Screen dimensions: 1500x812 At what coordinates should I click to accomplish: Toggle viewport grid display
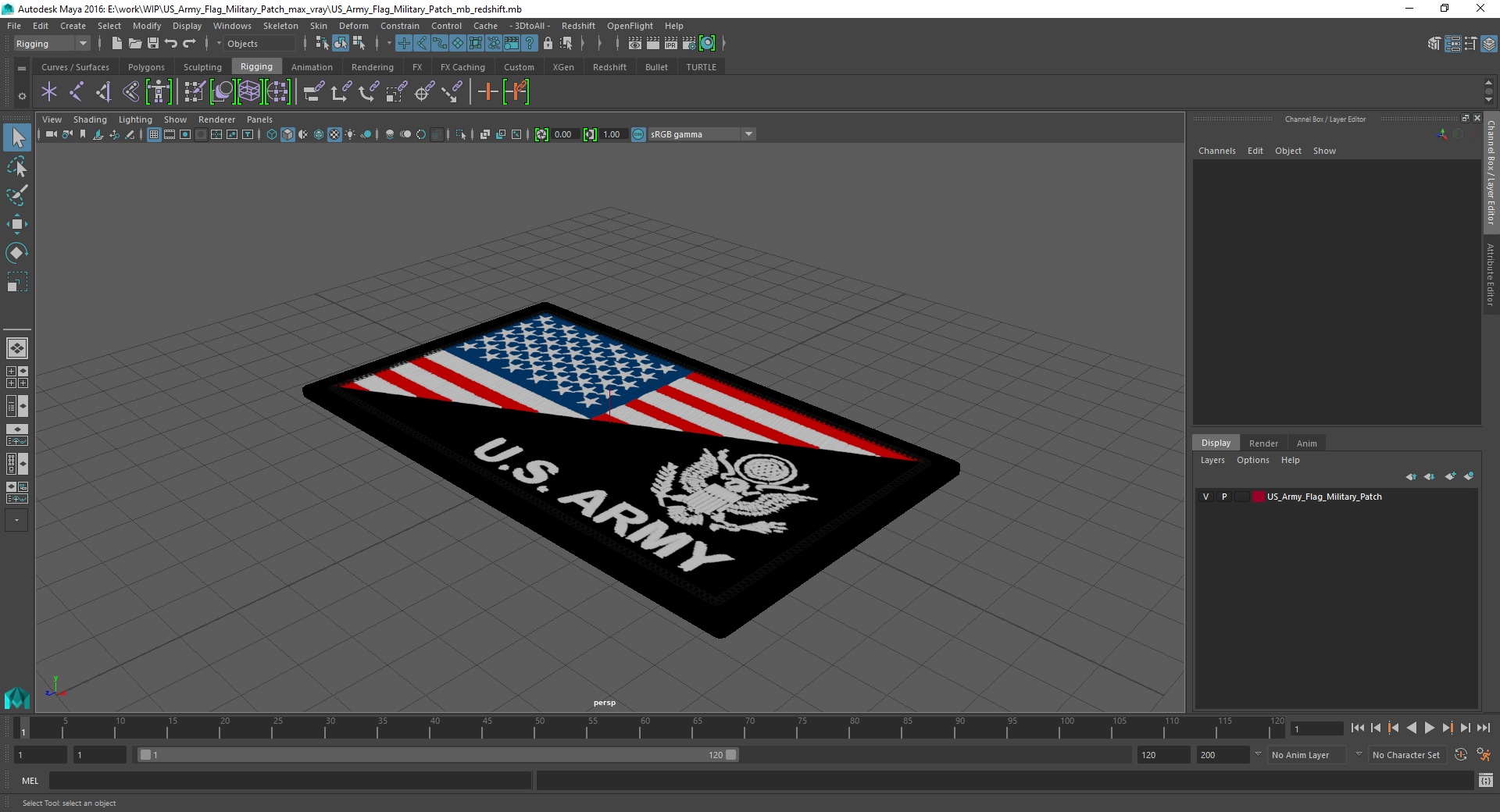pos(154,134)
